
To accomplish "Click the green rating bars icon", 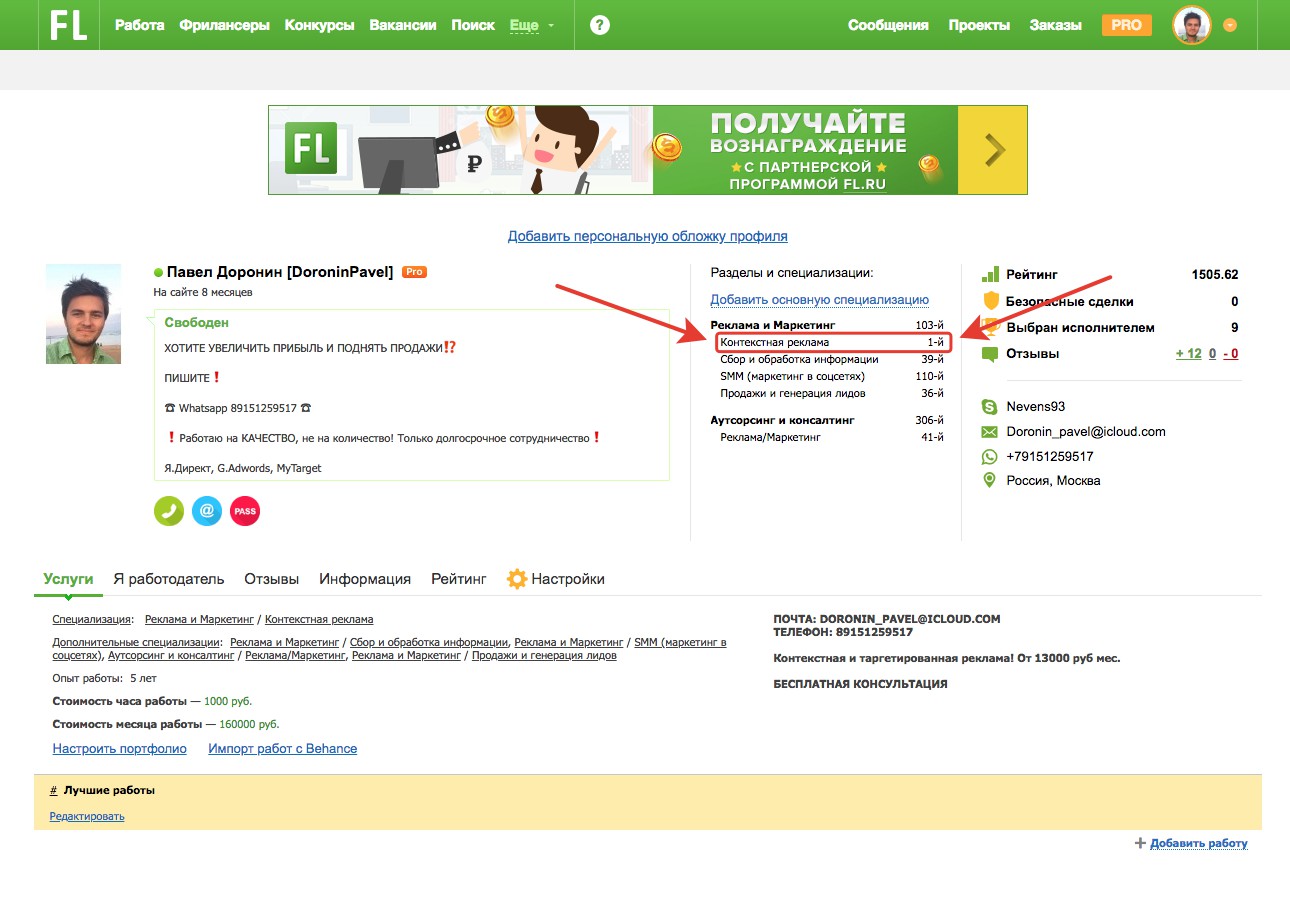I will click(x=990, y=274).
